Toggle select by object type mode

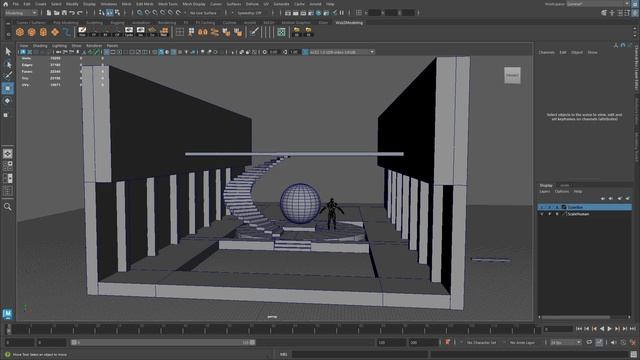110,13
